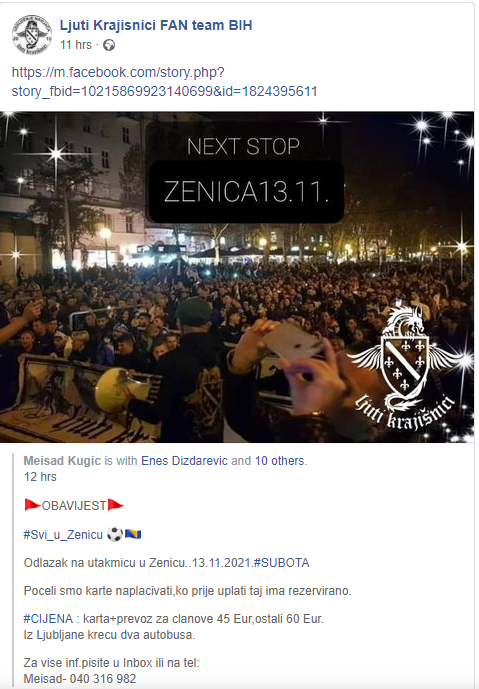Click the ZENICA13.11. text banner

(246, 192)
